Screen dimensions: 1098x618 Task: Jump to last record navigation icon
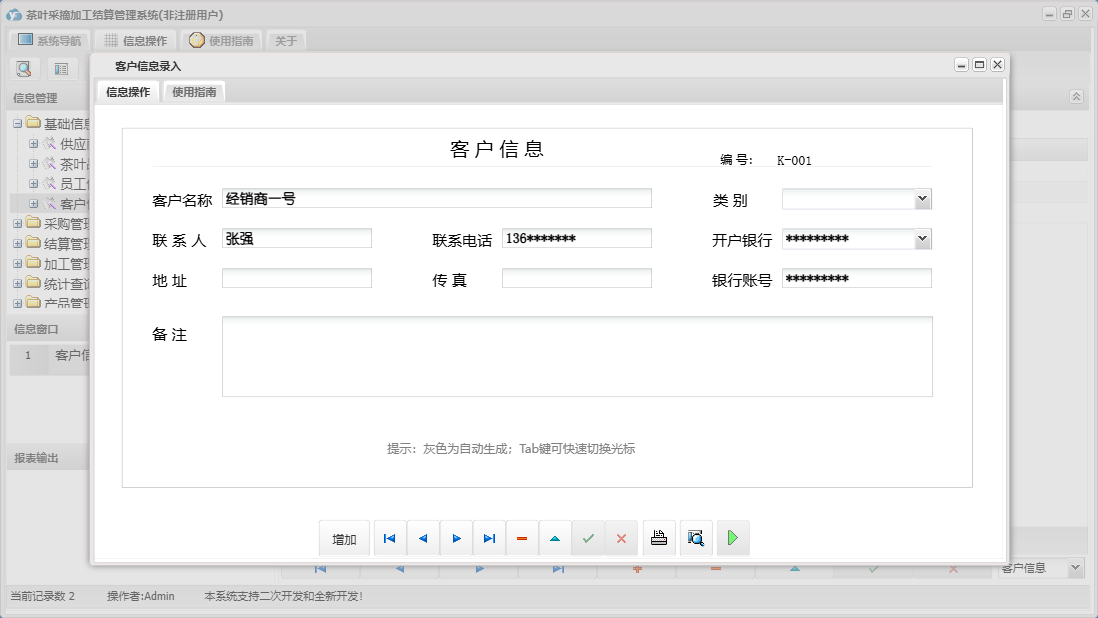pos(489,537)
